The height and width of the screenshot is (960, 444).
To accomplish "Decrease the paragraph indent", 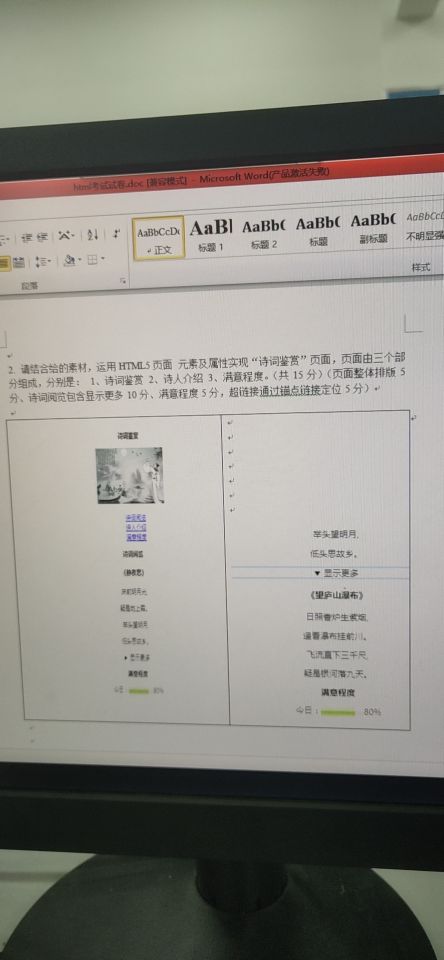I will tap(25, 238).
